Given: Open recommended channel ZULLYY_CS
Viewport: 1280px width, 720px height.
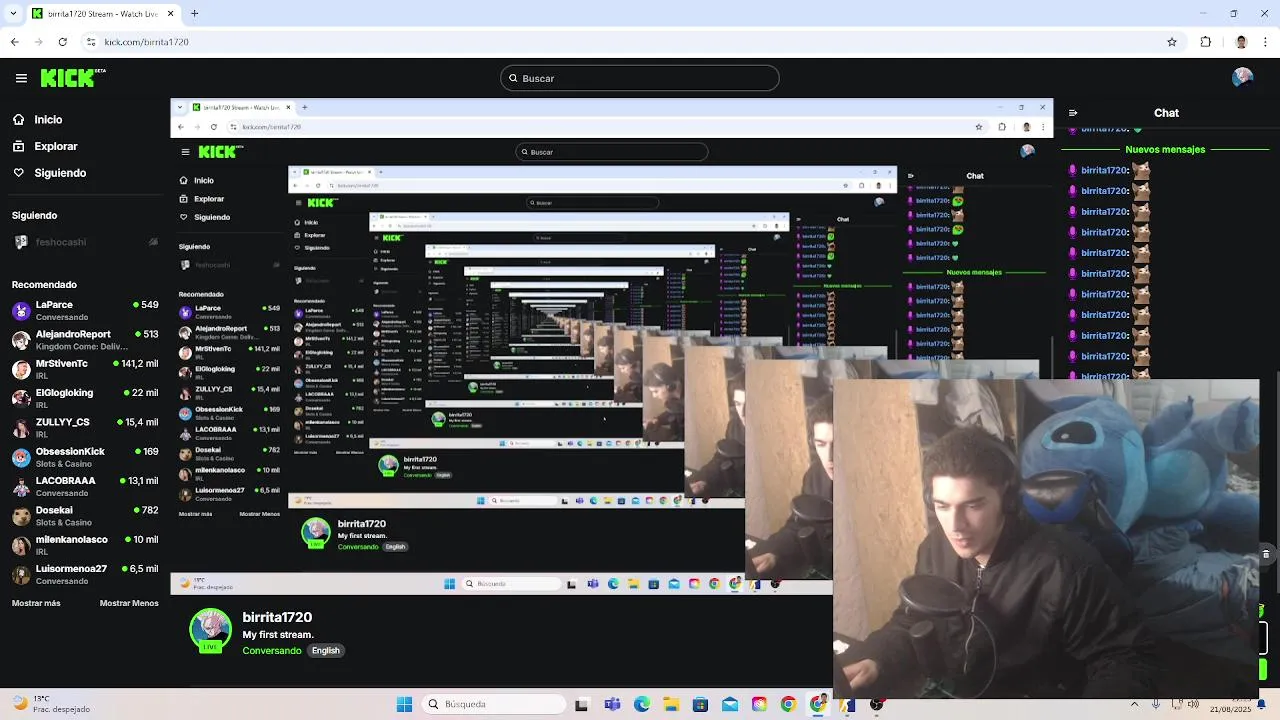Looking at the screenshot, I should 84,428.
